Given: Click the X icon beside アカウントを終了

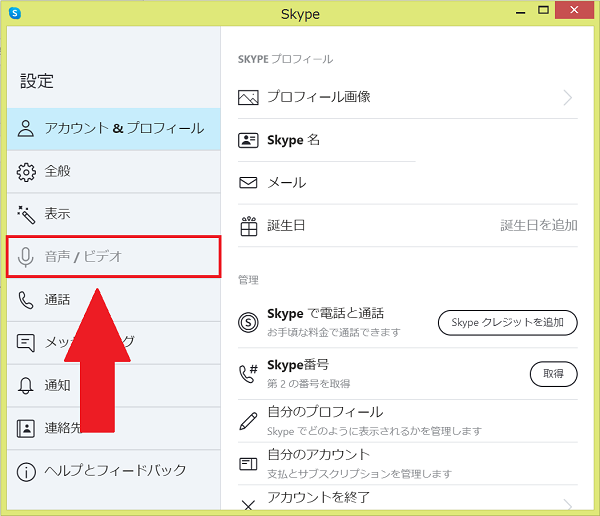Looking at the screenshot, I should 248,505.
